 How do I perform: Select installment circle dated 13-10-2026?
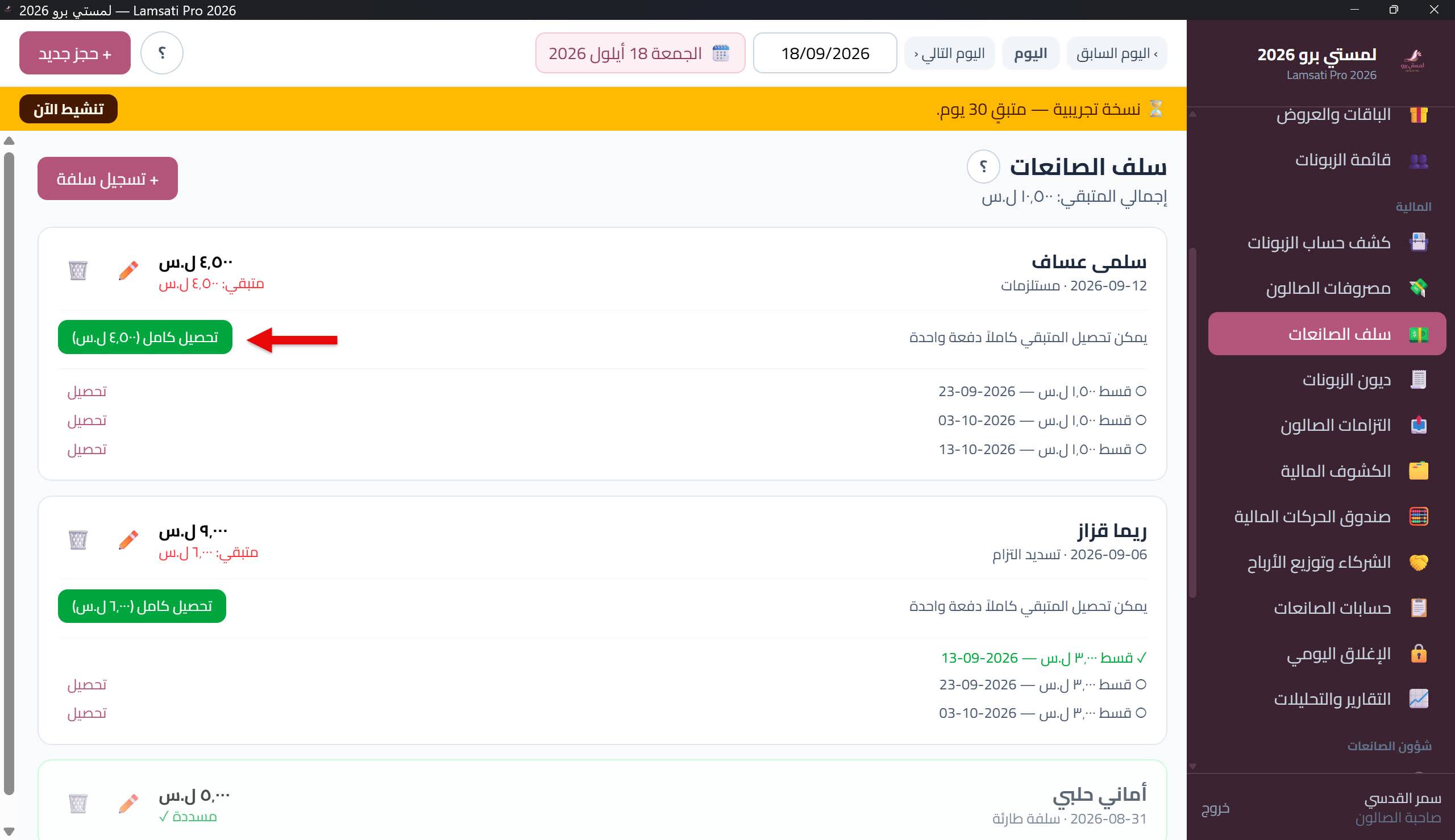click(1141, 450)
